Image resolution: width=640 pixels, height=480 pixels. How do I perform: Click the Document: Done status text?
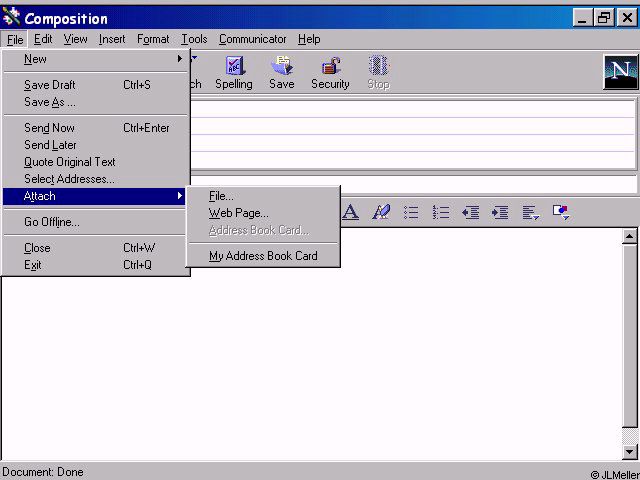coord(43,472)
